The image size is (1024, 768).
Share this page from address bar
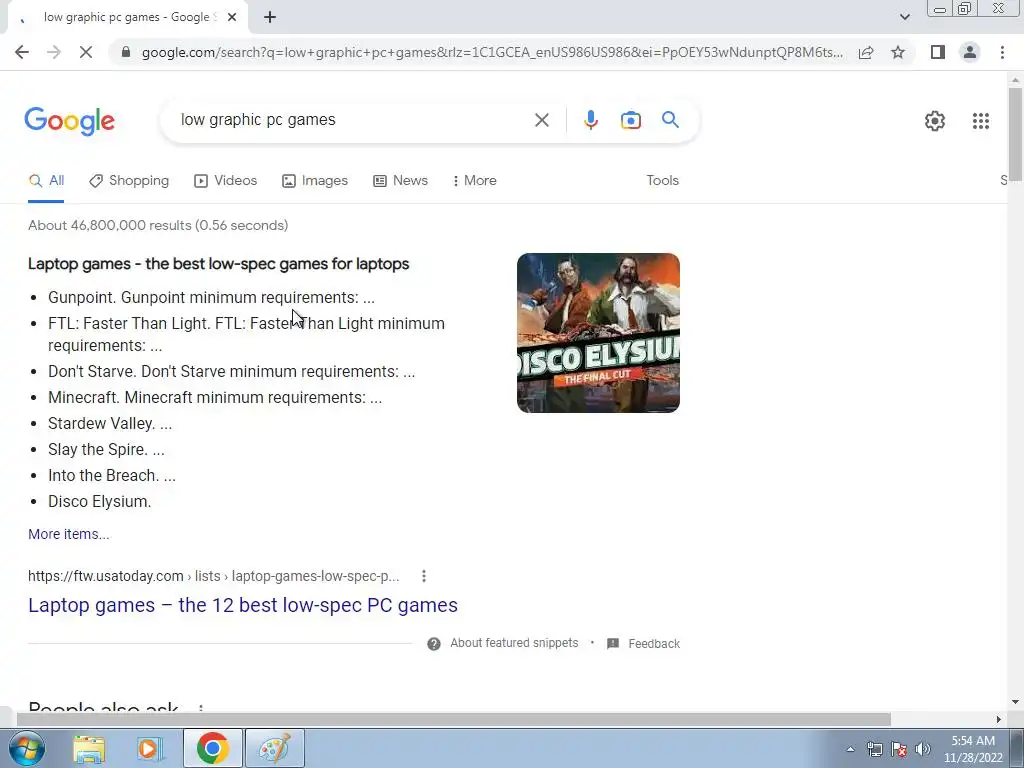click(x=866, y=52)
